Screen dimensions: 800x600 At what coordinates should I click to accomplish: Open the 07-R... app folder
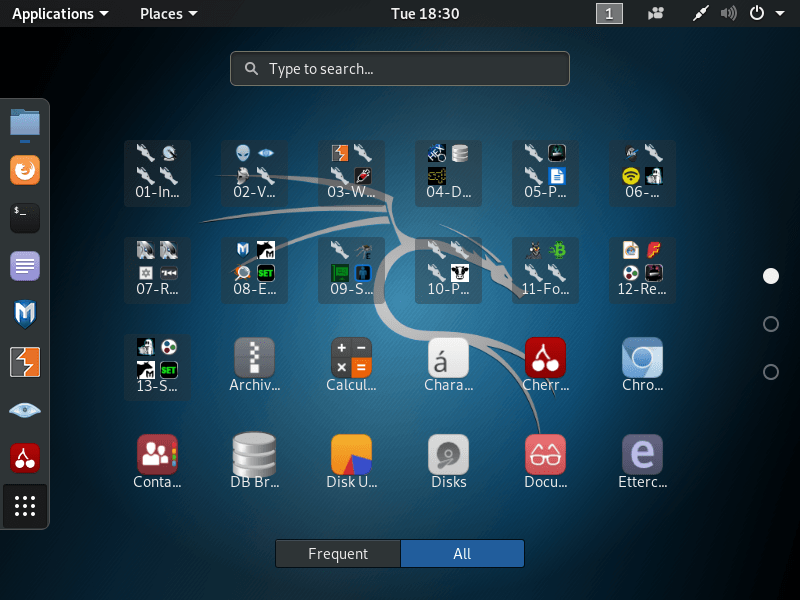[x=157, y=270]
